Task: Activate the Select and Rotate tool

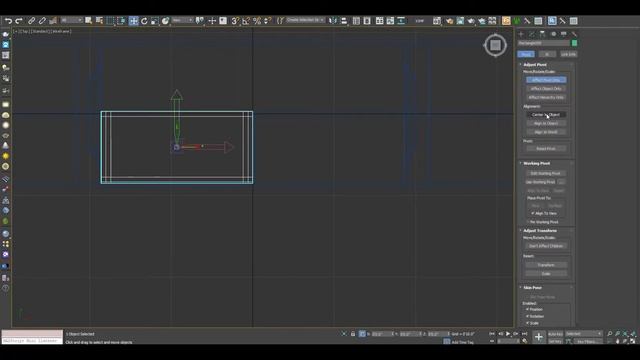Action: click(x=144, y=21)
